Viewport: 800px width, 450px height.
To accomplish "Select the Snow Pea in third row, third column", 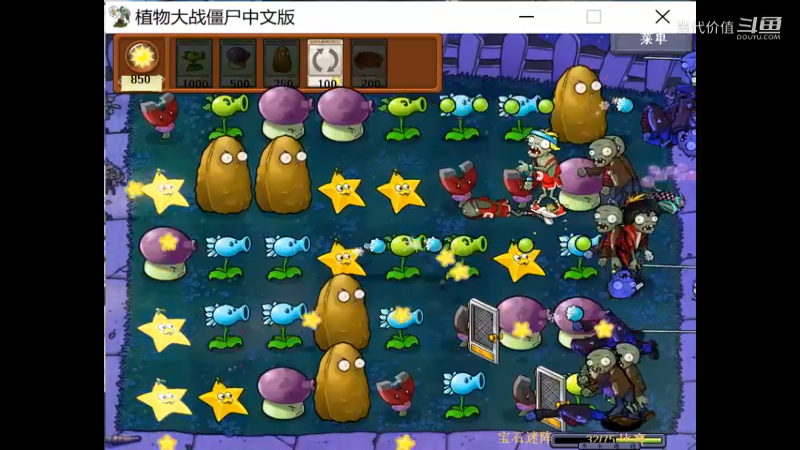I will pyautogui.click(x=286, y=258).
